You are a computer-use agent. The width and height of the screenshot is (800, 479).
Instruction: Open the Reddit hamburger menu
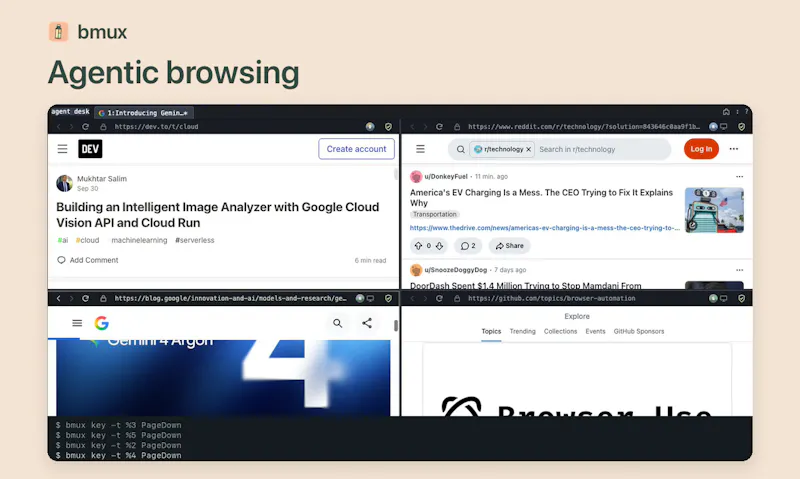click(x=420, y=149)
